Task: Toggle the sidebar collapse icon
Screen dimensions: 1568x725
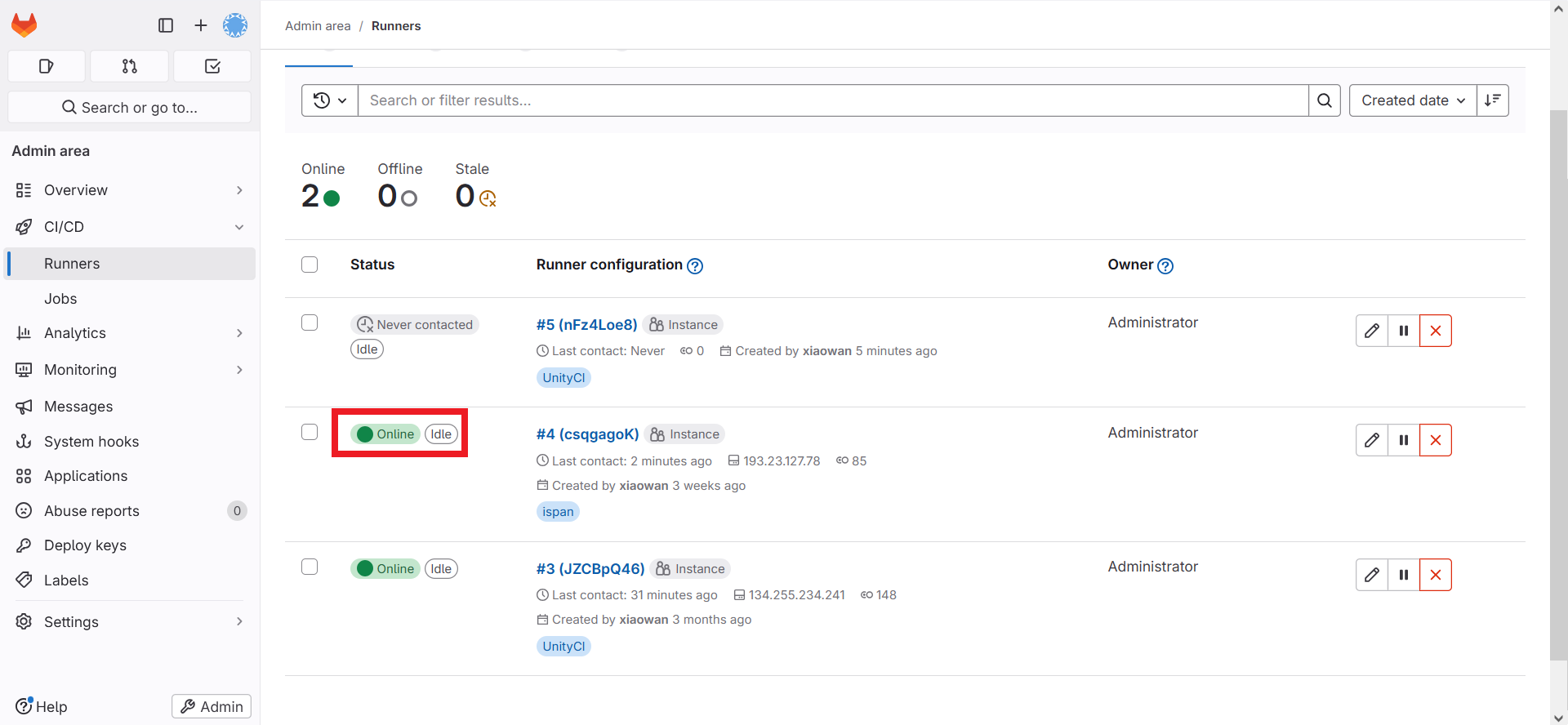Action: click(x=166, y=25)
